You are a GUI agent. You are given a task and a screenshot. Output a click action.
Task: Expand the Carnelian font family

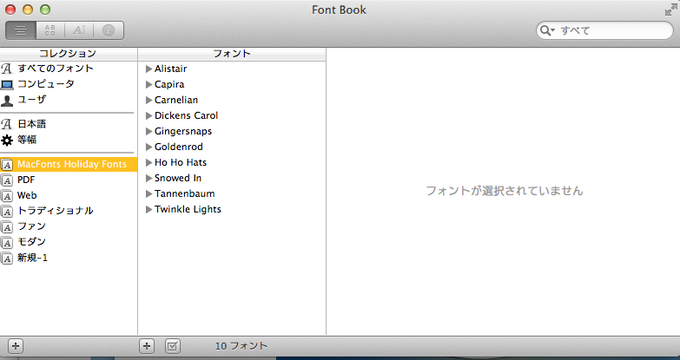149,100
